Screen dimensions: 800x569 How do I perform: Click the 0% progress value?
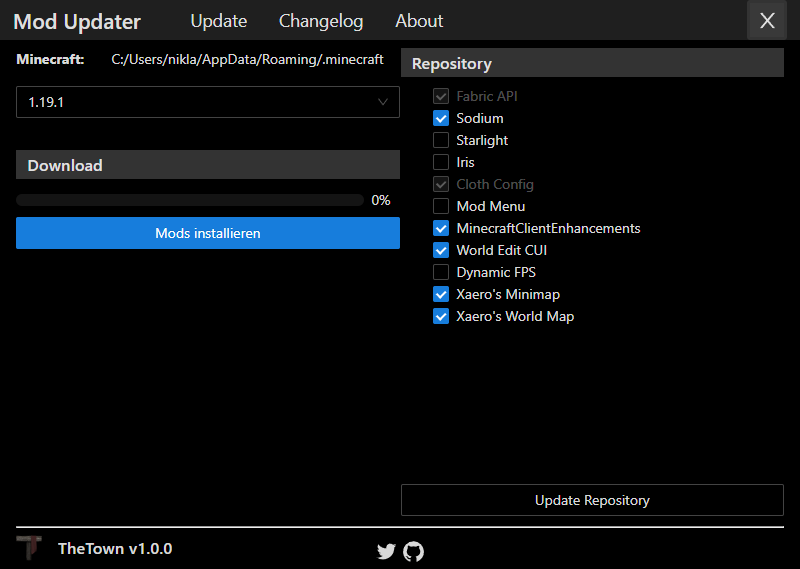tap(381, 200)
